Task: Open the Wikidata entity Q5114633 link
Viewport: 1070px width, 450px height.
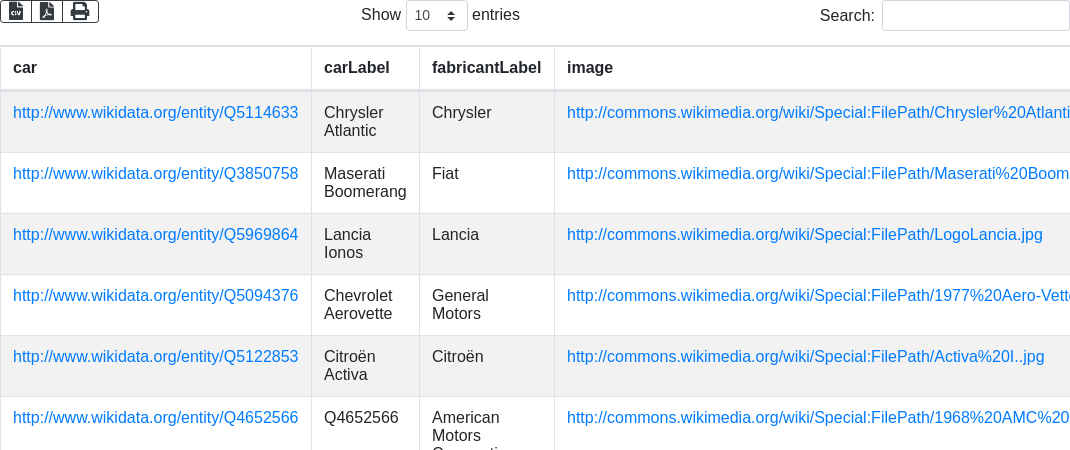Action: tap(155, 113)
